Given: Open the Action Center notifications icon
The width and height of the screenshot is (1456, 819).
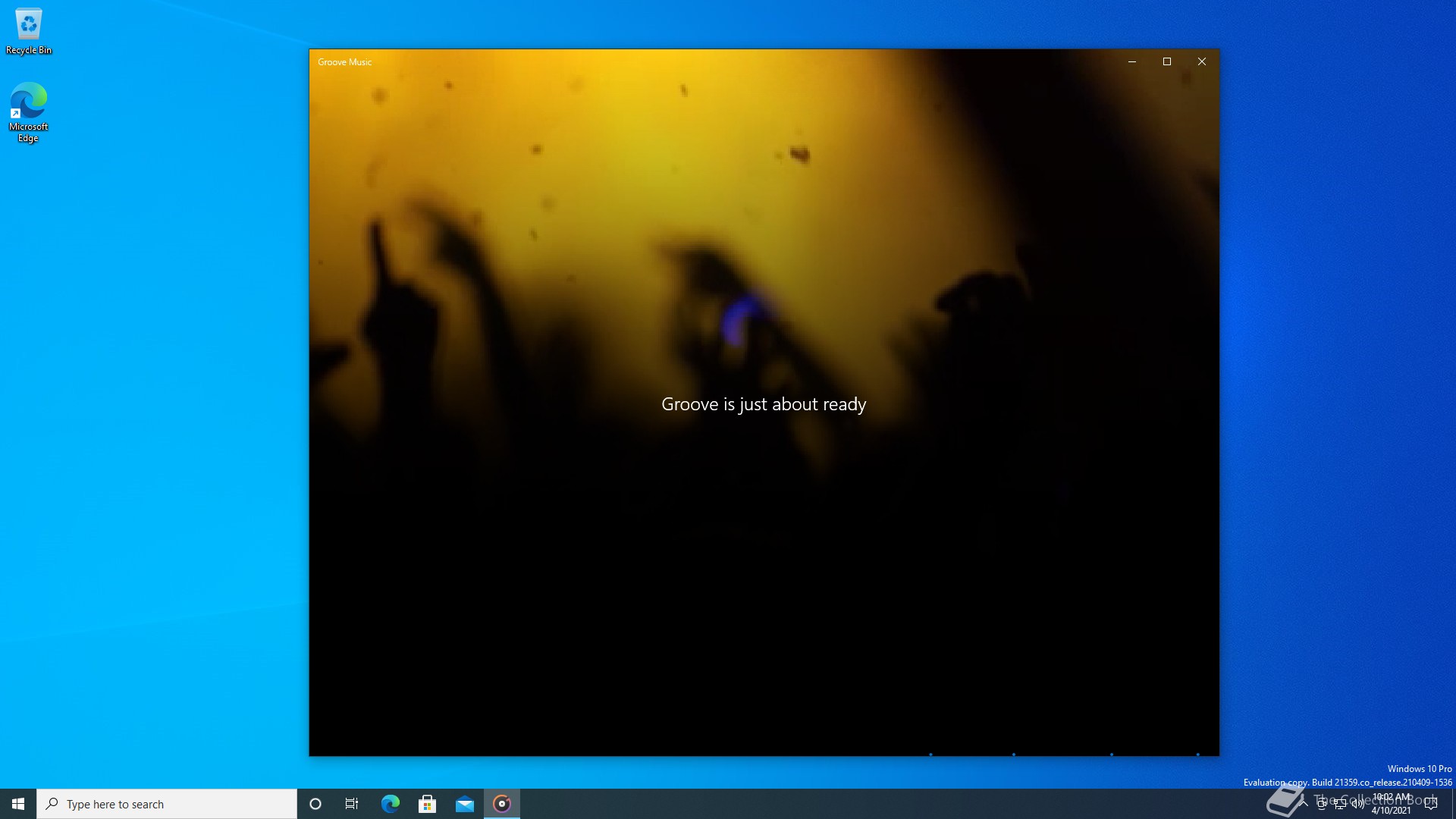Looking at the screenshot, I should click(1431, 804).
